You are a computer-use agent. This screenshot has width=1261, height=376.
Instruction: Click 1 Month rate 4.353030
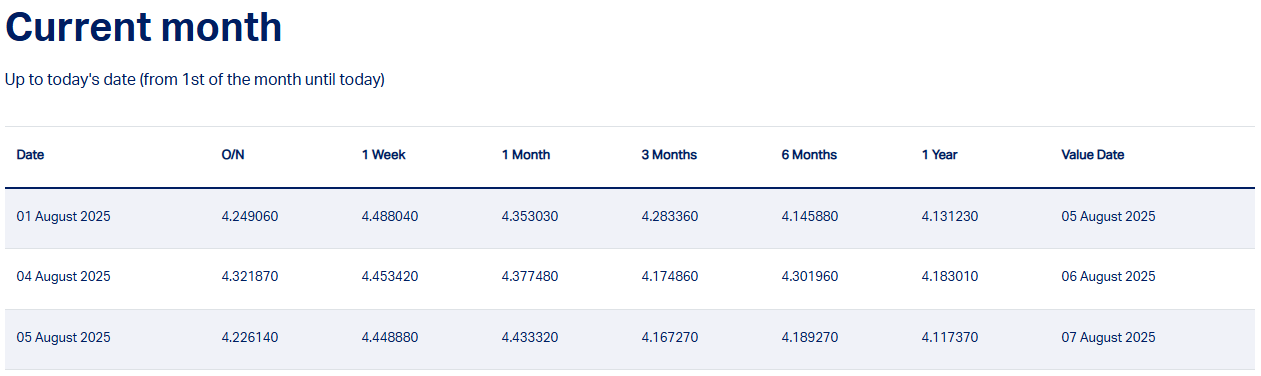click(x=530, y=216)
